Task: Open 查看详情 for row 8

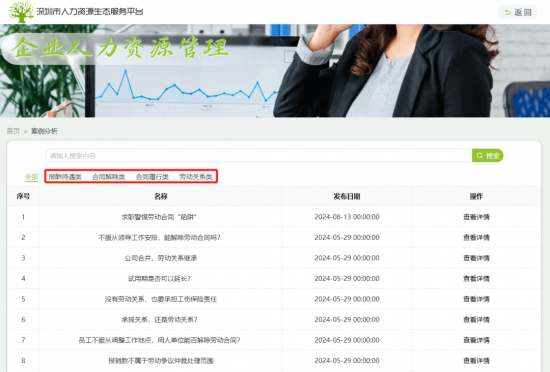Action: (x=476, y=360)
